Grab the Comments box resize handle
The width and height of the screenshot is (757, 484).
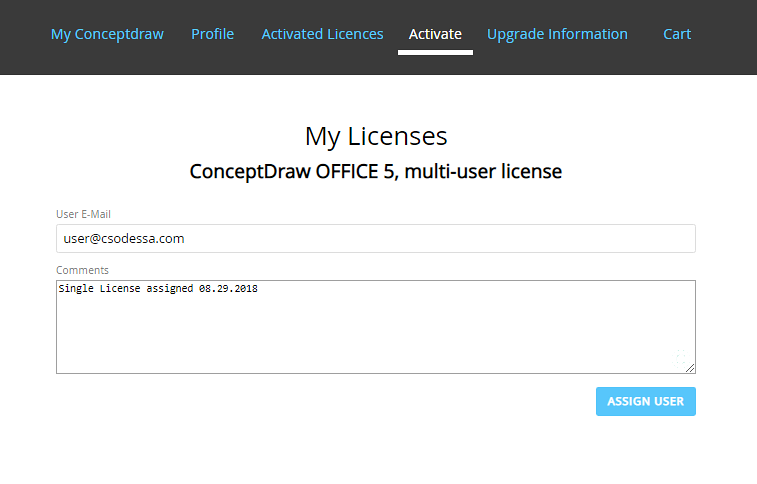pyautogui.click(x=690, y=368)
